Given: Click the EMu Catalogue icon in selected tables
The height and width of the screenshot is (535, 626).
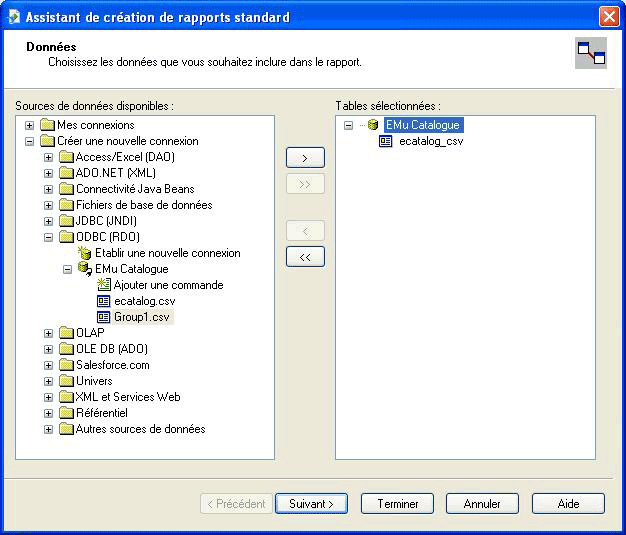Looking at the screenshot, I should click(x=373, y=125).
